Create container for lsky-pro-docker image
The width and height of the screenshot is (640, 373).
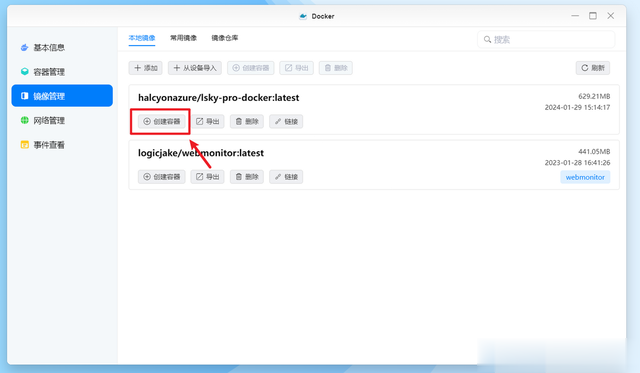click(x=162, y=122)
